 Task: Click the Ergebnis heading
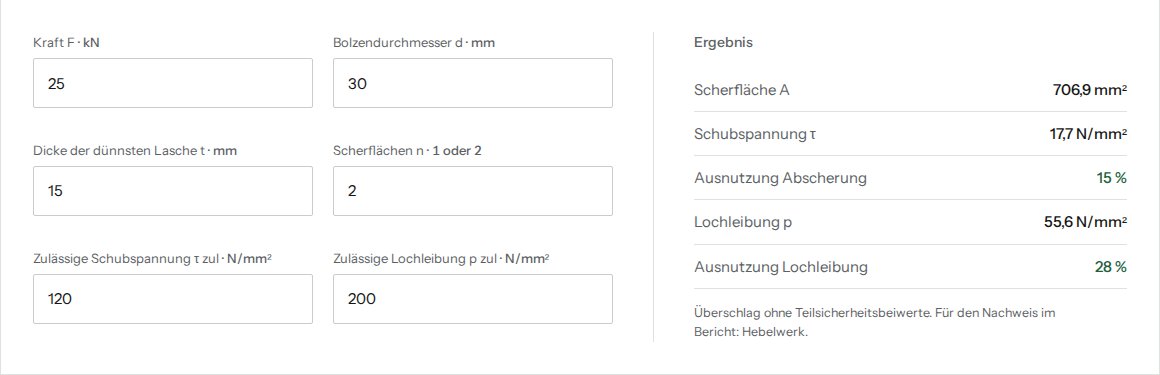(724, 43)
